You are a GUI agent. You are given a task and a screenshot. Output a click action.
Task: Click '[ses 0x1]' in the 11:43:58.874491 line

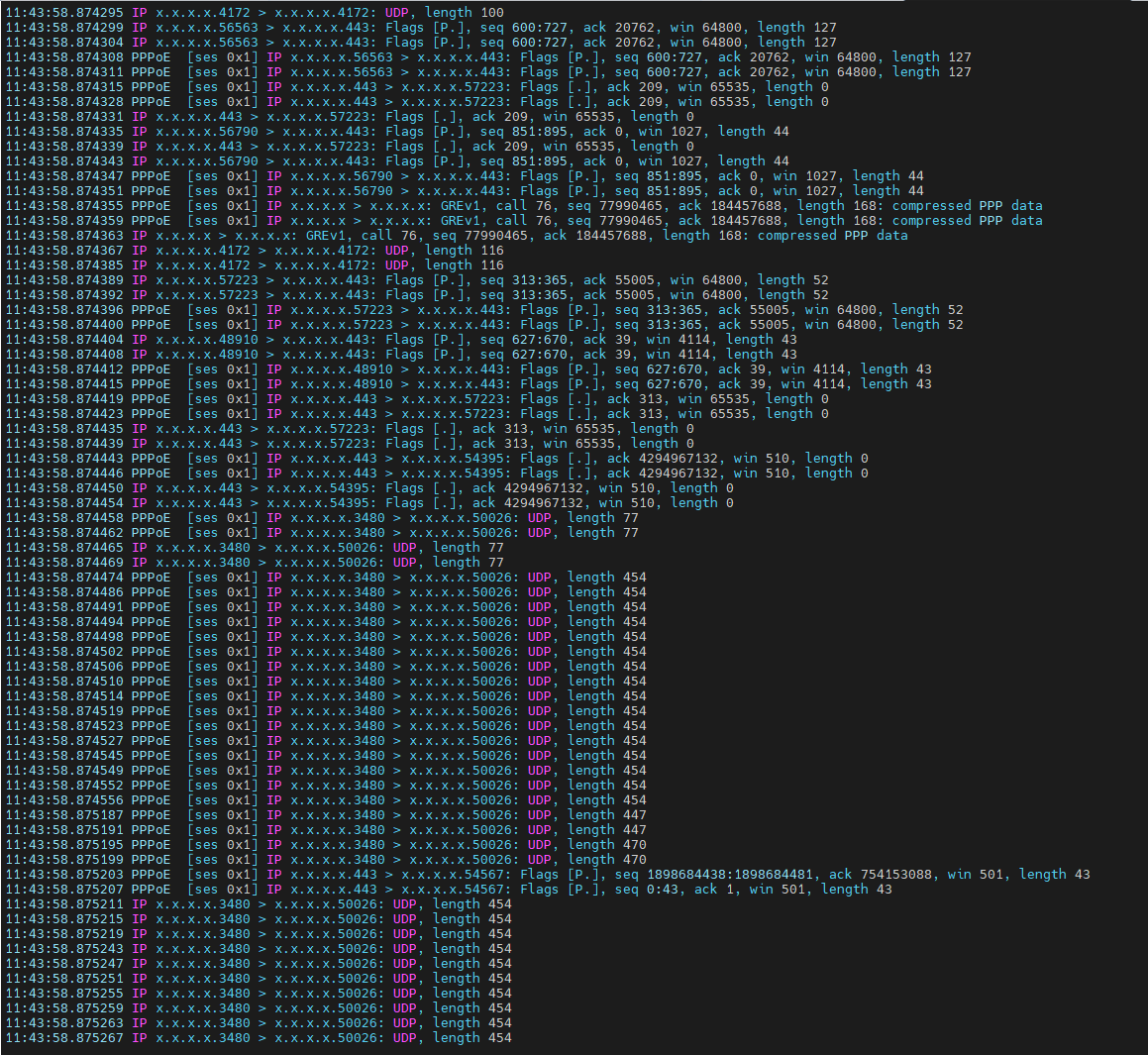pyautogui.click(x=223, y=607)
